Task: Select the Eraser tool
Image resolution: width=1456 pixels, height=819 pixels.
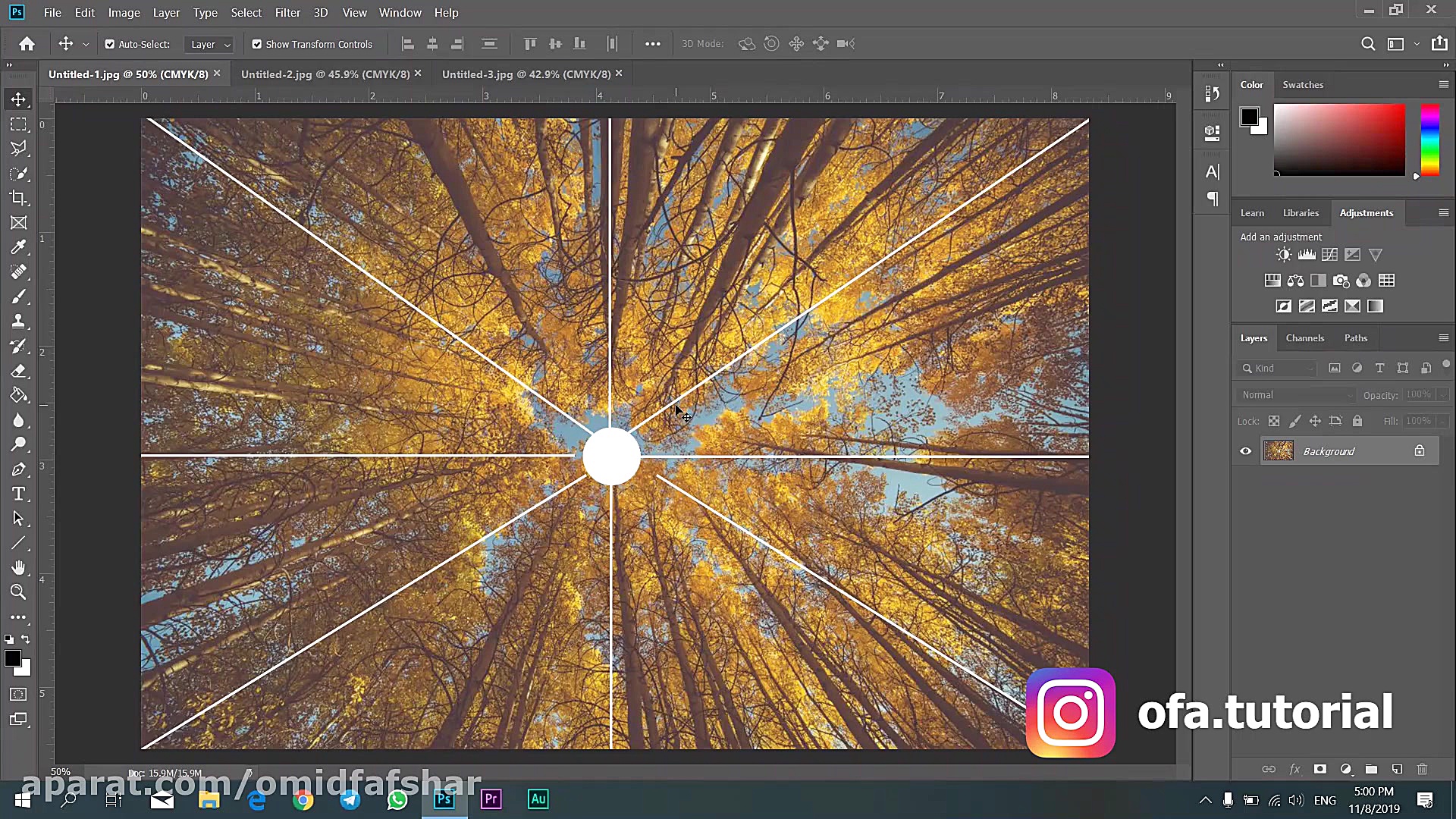Action: coord(18,371)
